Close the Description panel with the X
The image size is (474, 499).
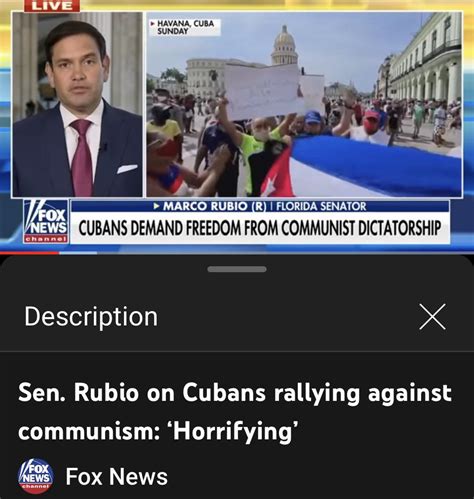pos(432,317)
